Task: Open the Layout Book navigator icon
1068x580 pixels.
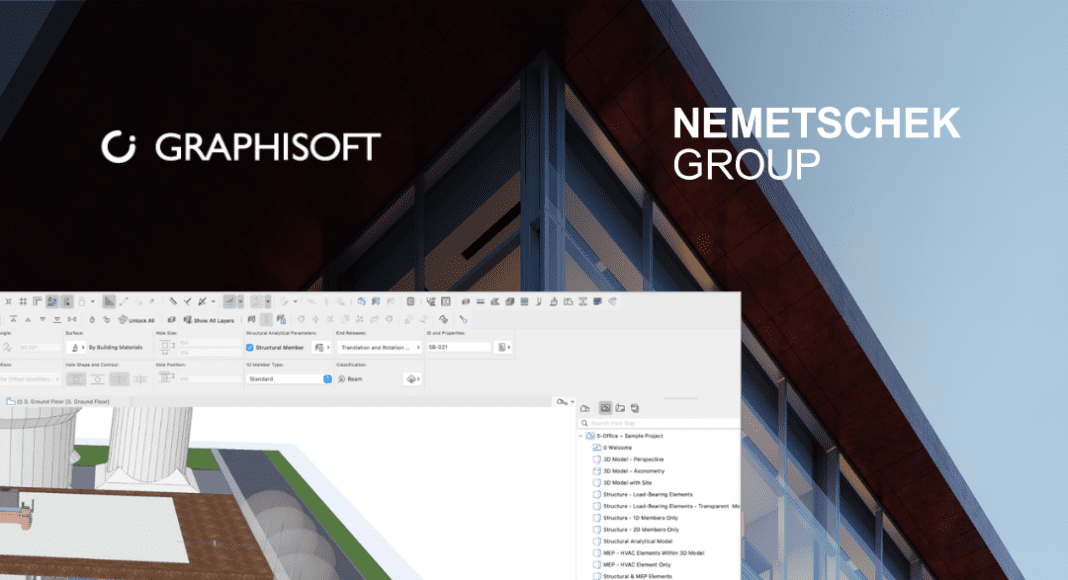Action: (620, 408)
